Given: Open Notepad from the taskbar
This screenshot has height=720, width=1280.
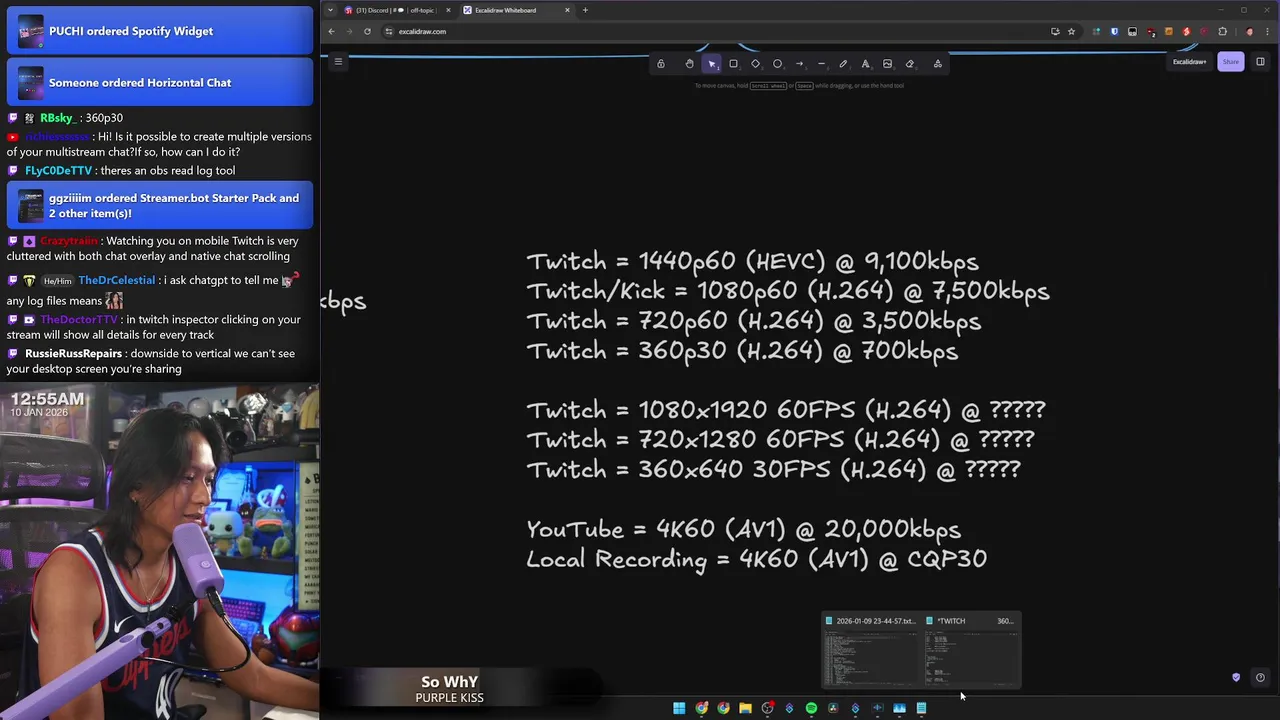Looking at the screenshot, I should pos(921,708).
